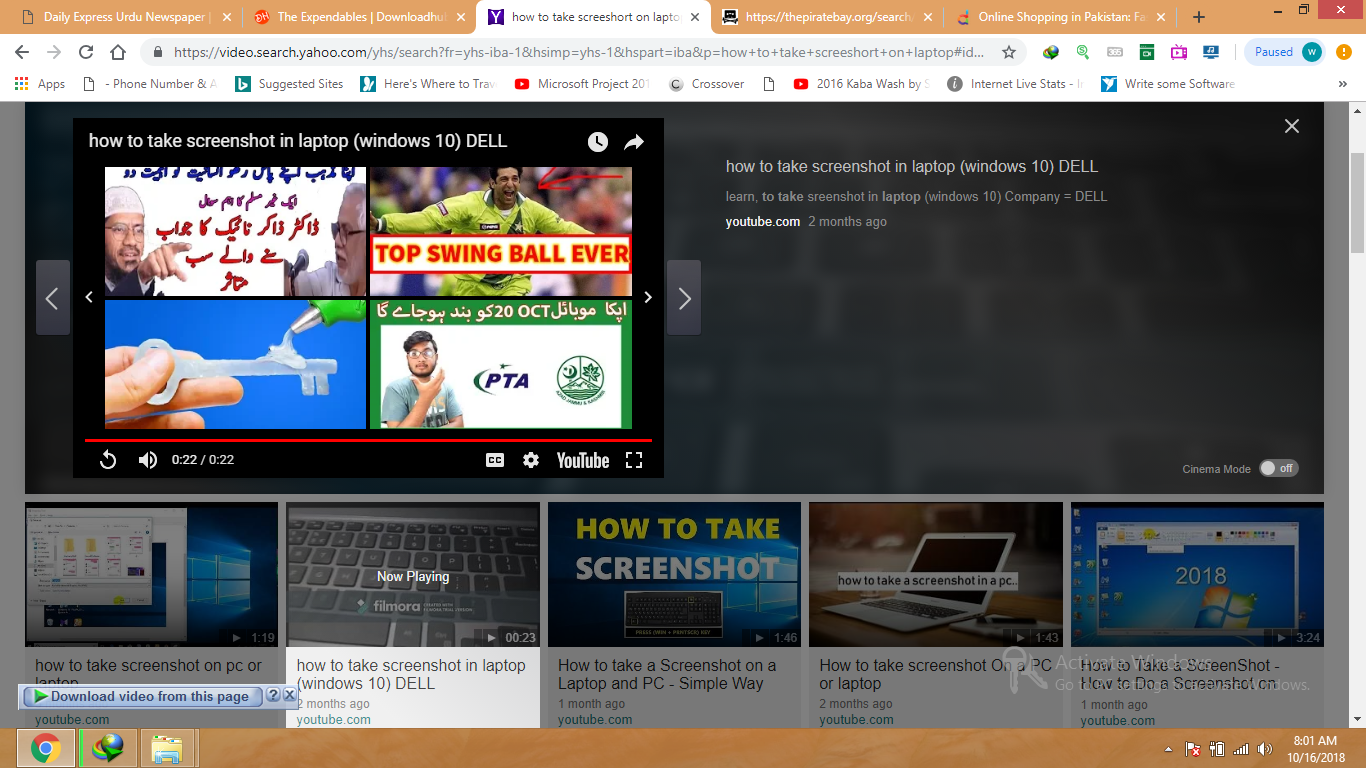Viewport: 1366px width, 768px height.
Task: Click the Watch later clock icon
Action: 597,142
